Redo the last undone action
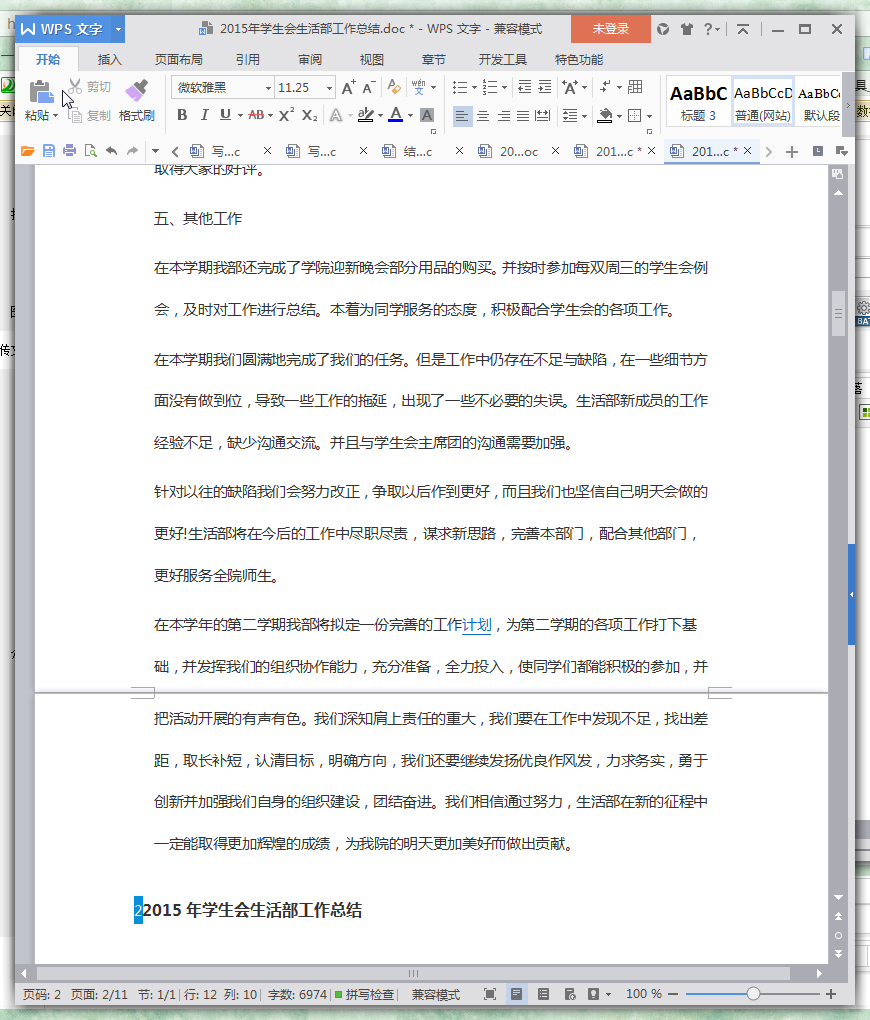Screen dimensions: 870x1020 click(132, 151)
